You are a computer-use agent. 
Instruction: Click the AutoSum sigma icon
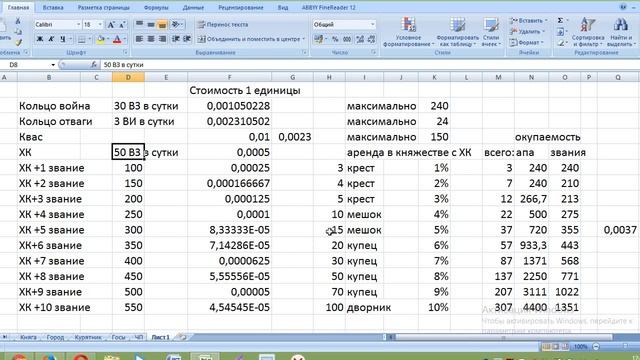[560, 20]
